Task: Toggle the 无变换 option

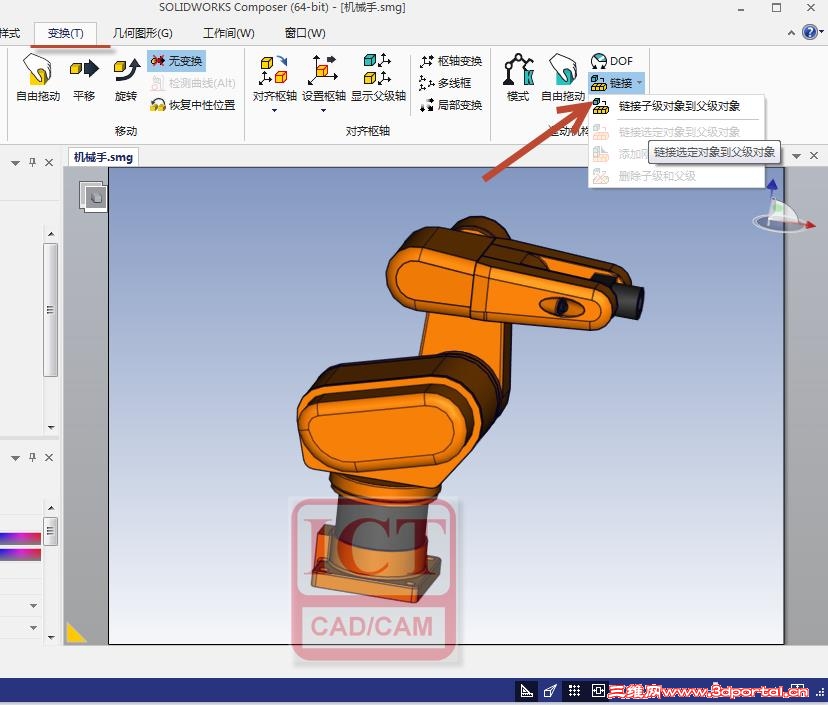Action: (x=176, y=61)
